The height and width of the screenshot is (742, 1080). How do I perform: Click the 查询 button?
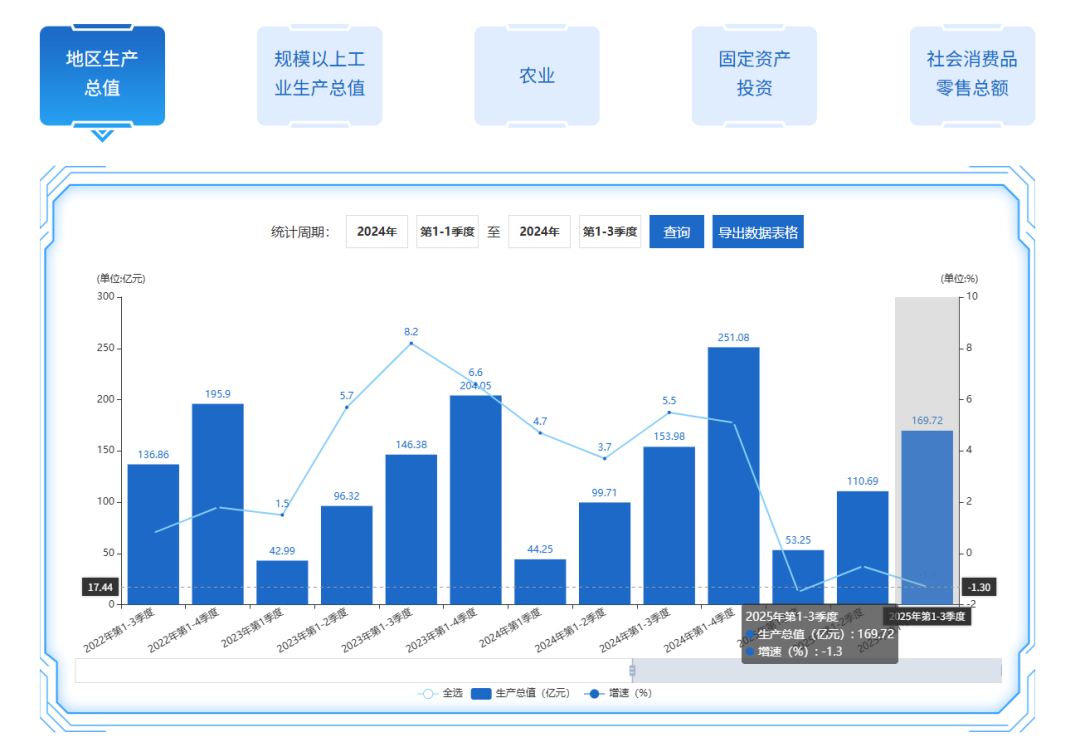677,232
